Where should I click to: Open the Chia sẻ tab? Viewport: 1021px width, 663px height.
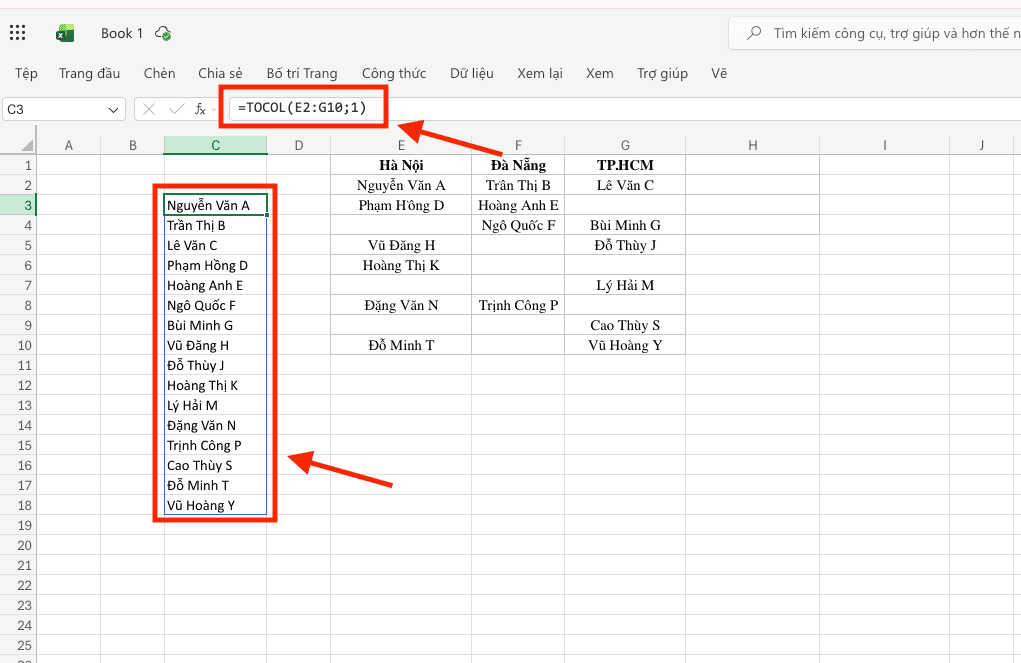(x=220, y=74)
